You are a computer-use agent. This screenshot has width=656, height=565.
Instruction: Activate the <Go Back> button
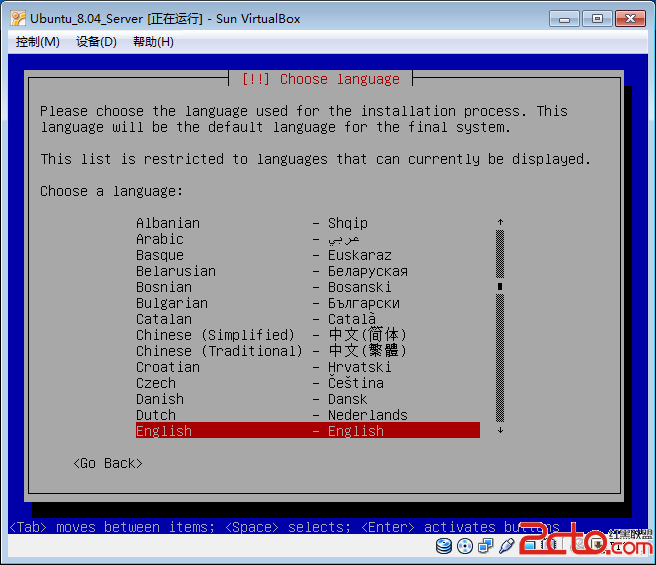coord(108,463)
